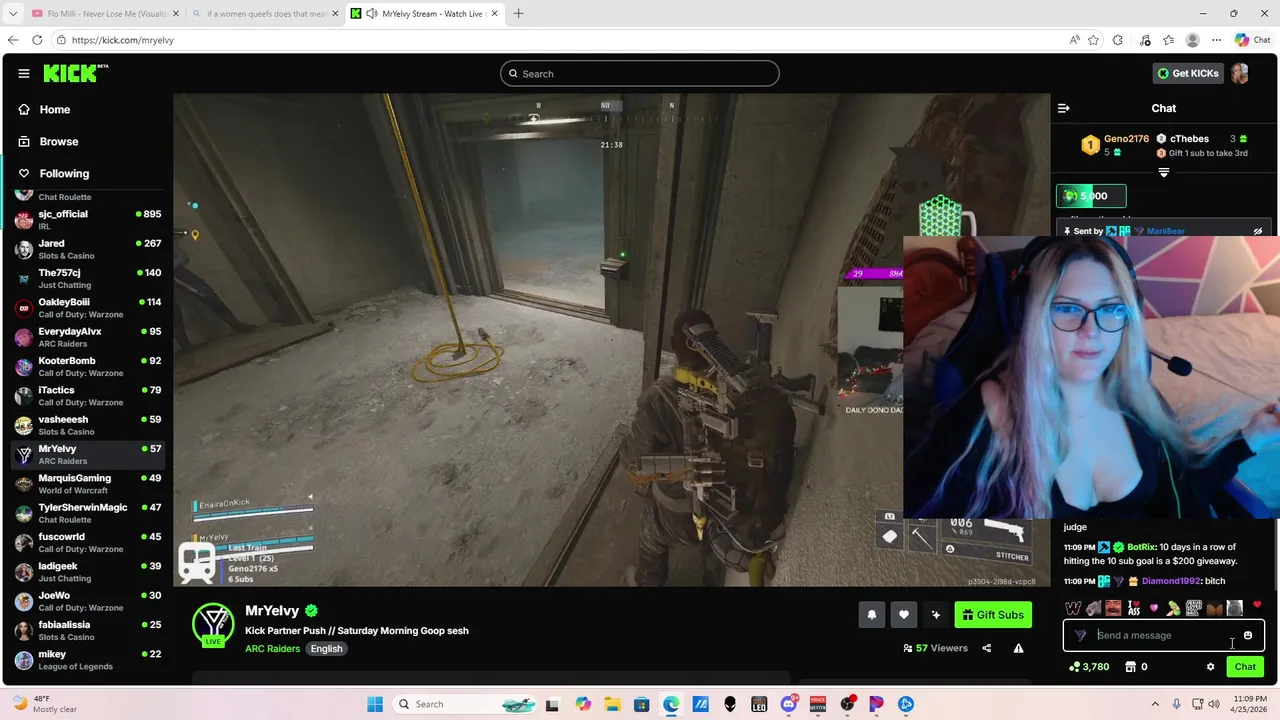Image resolution: width=1280 pixels, height=720 pixels.
Task: Click the red heart quick emote
Action: 1257,605
